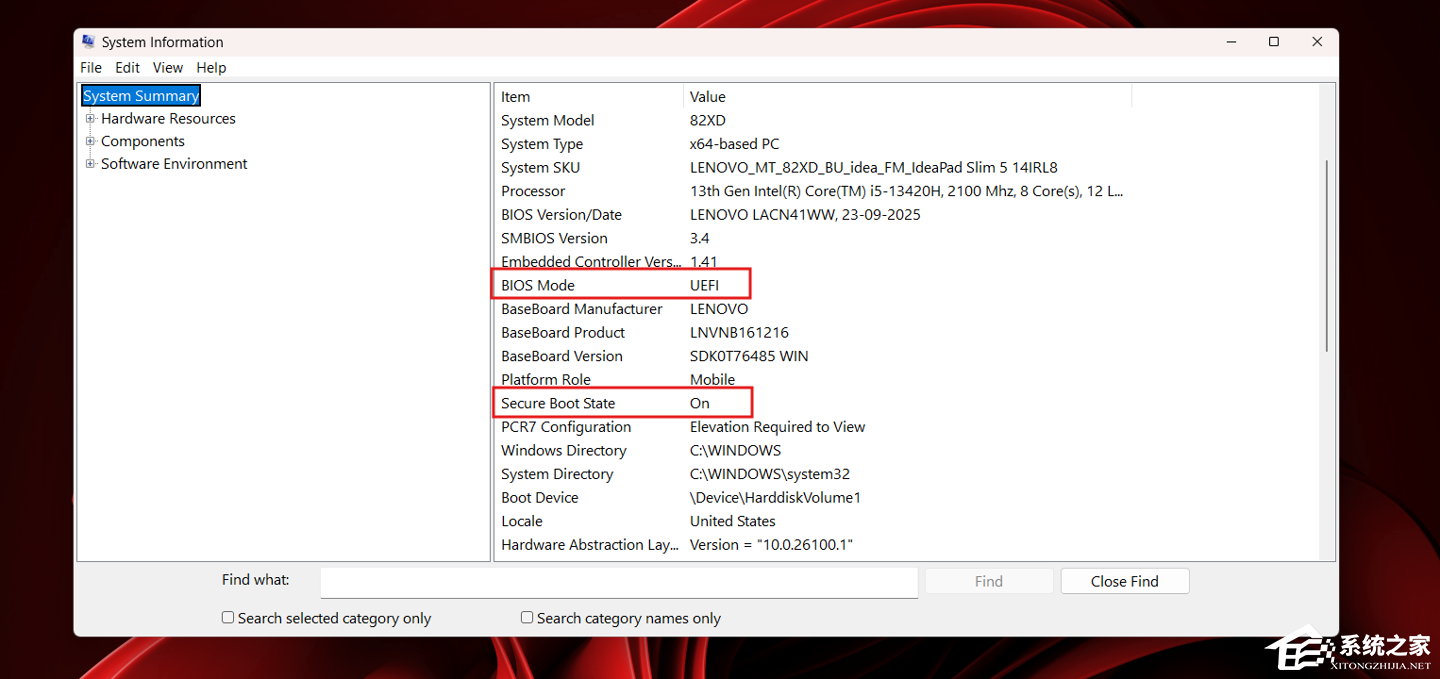Select the Boot Device row
1440x679 pixels.
[x=813, y=498]
